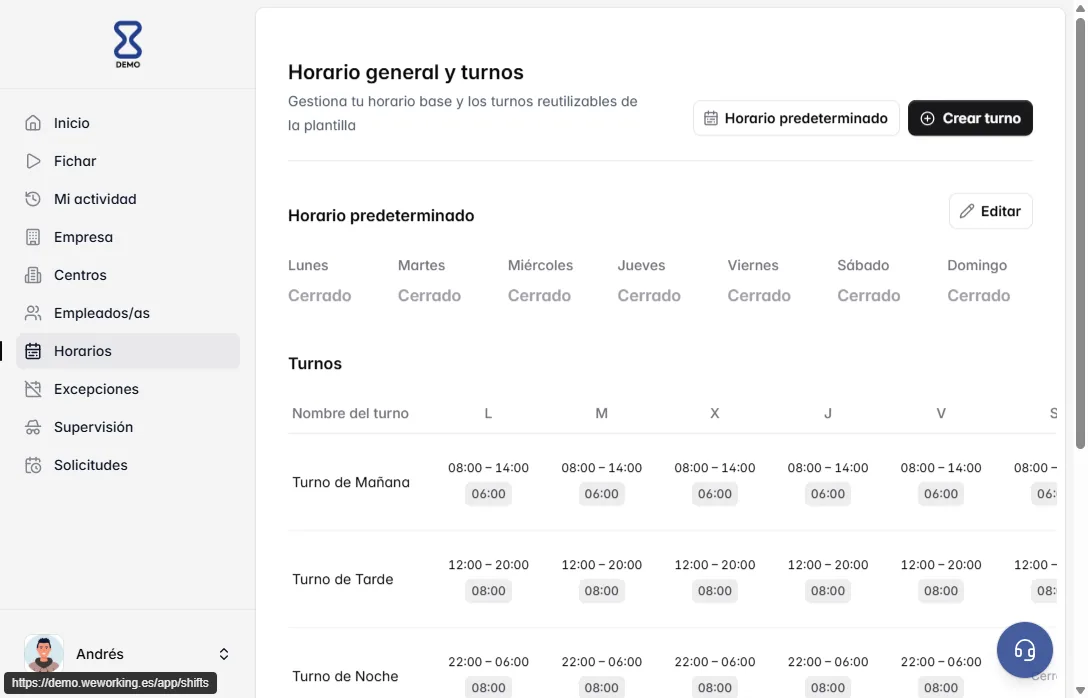Viewport: 1088px width, 698px height.
Task: Click Sábado Cerrado in default schedule
Action: (869, 296)
